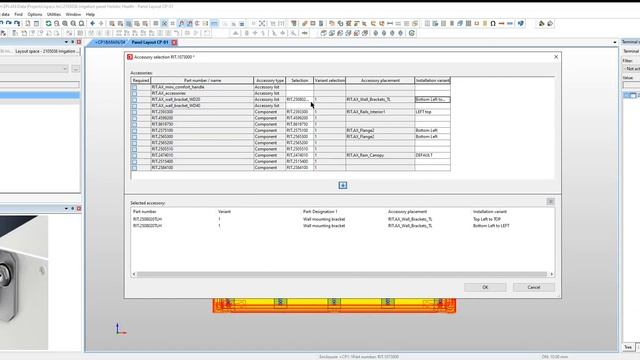The image size is (640, 360).
Task: Open the Options menu
Action: click(35, 14)
